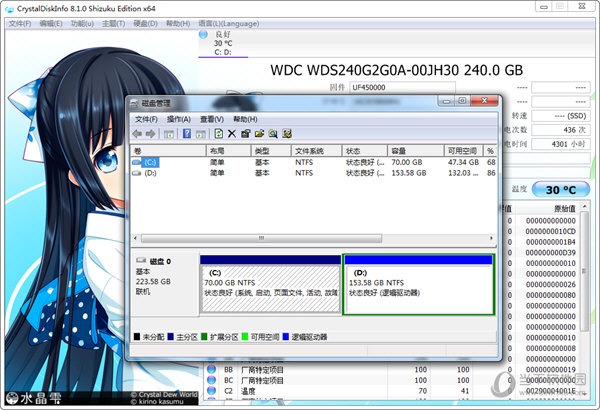Screen dimensions: 600x410
Task: Sort by the 容量 column header
Action: [x=416, y=151]
